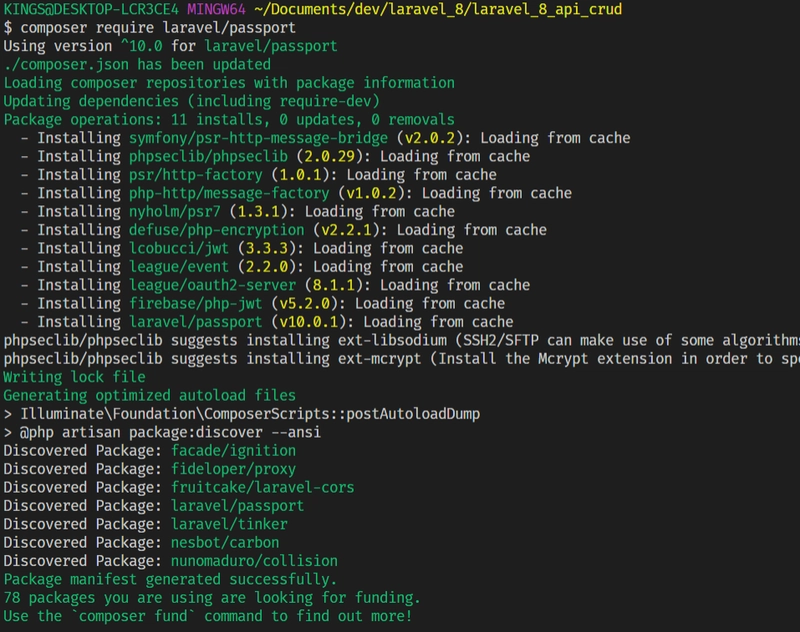Click discovered package 'facade/ignition'

pos(233,450)
